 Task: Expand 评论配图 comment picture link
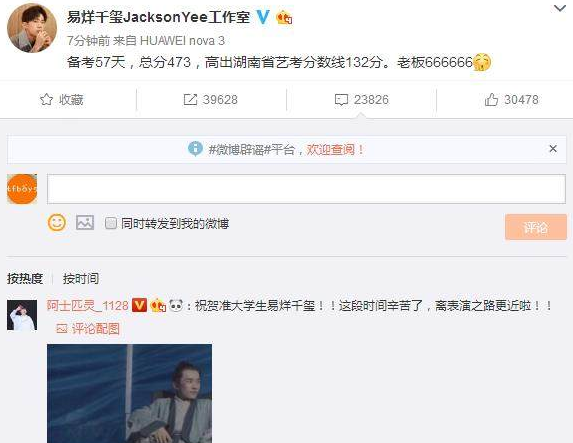point(88,329)
